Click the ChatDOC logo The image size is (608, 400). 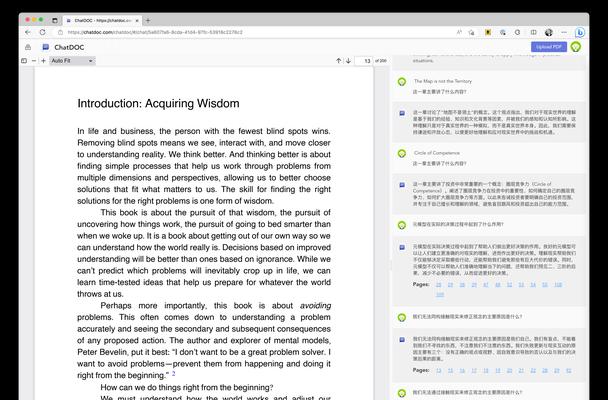click(x=63, y=47)
